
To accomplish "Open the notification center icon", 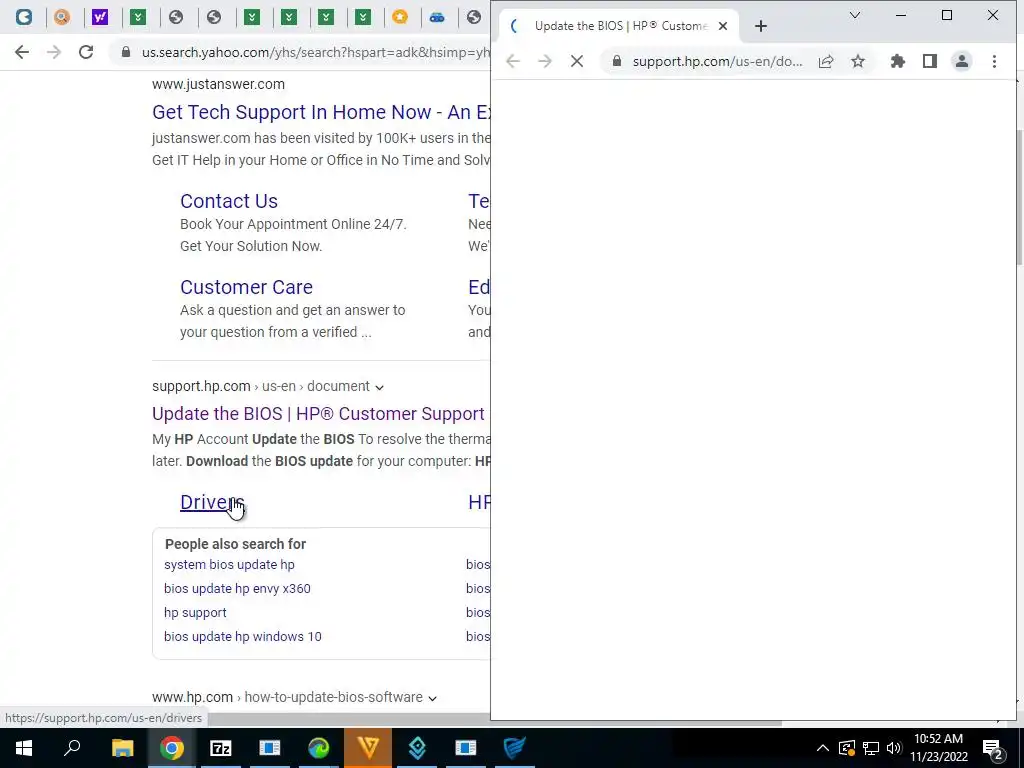I will (x=993, y=748).
